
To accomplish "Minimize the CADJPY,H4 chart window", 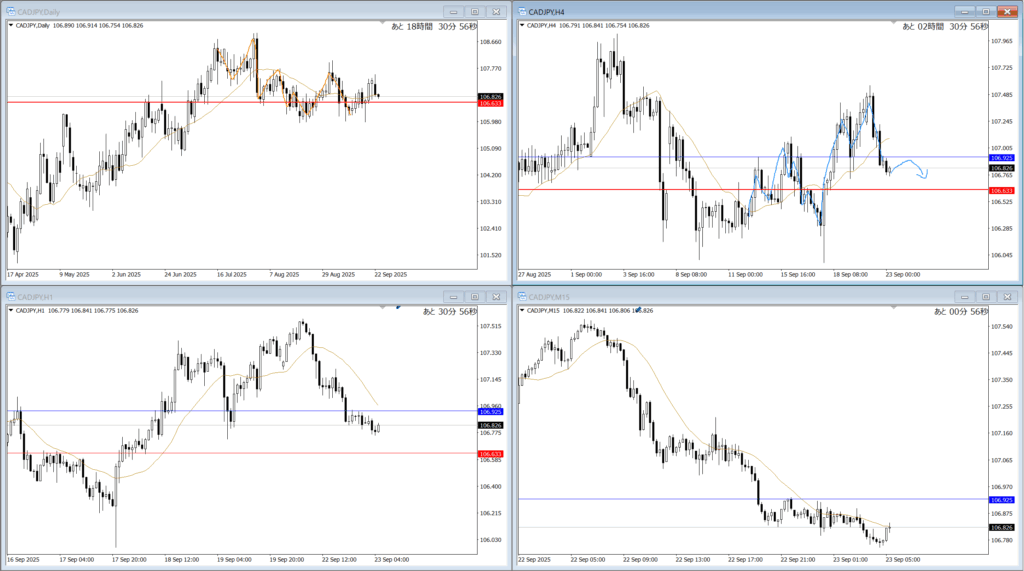I will tap(963, 11).
